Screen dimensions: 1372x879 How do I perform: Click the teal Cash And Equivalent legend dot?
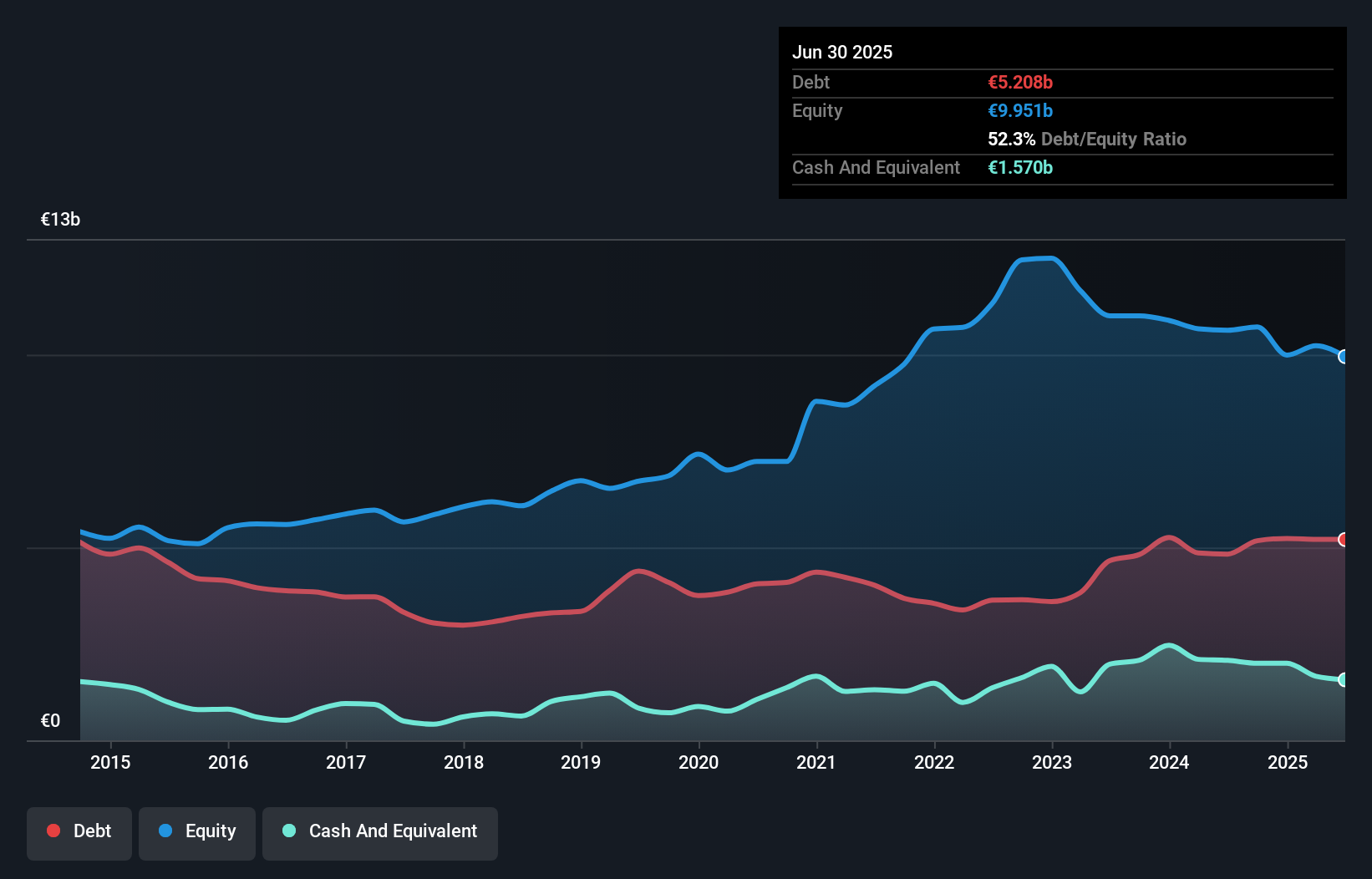(x=289, y=831)
